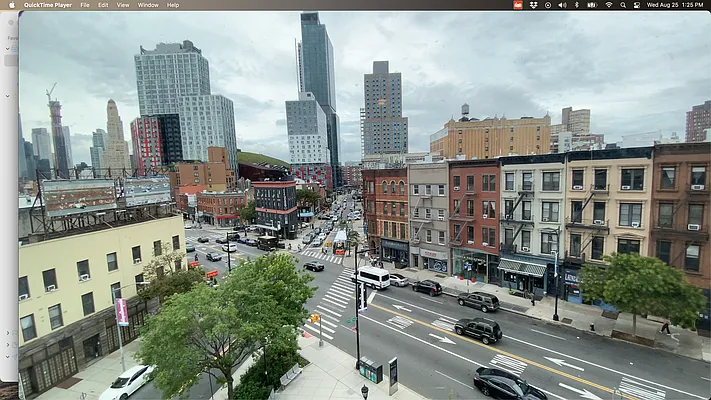This screenshot has height=400, width=711.
Task: Open the Apple menu
Action: click(x=12, y=5)
